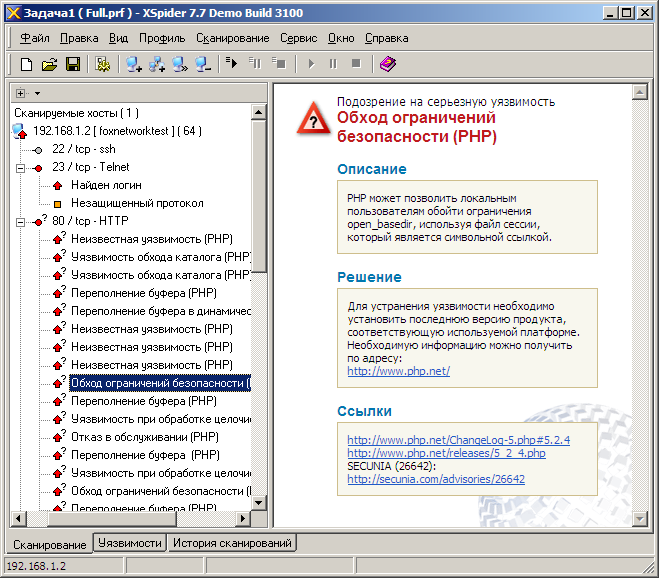This screenshot has width=659, height=578.
Task: Open the Окно menu
Action: [x=341, y=38]
